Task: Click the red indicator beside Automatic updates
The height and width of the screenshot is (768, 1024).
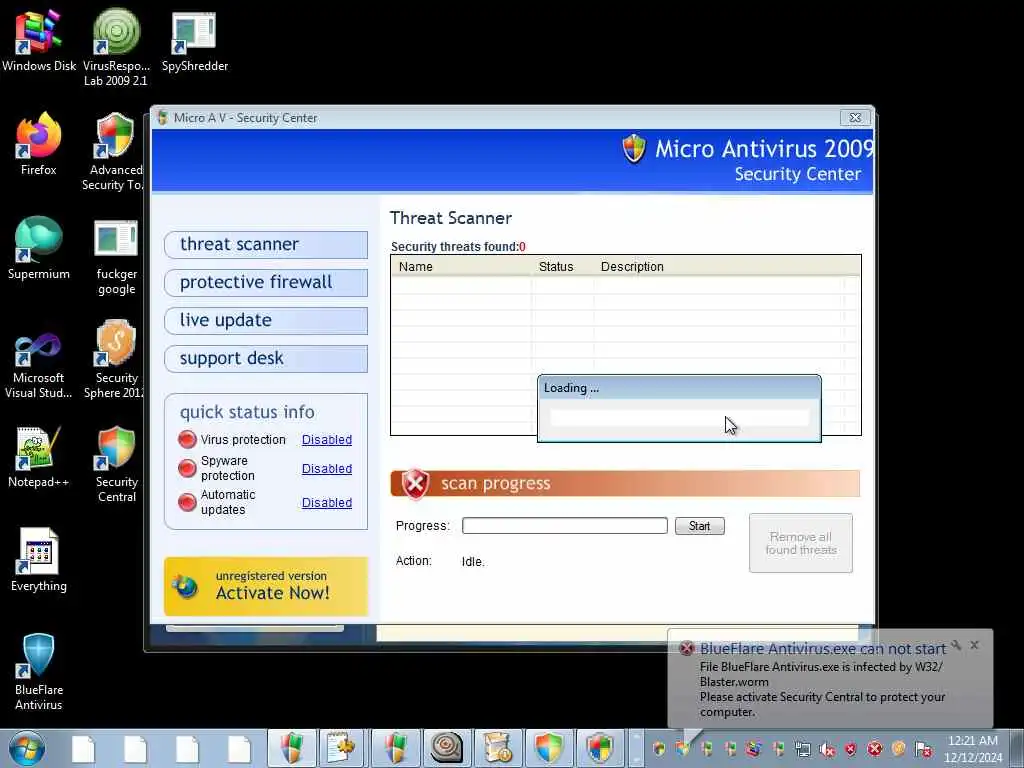Action: [x=187, y=502]
